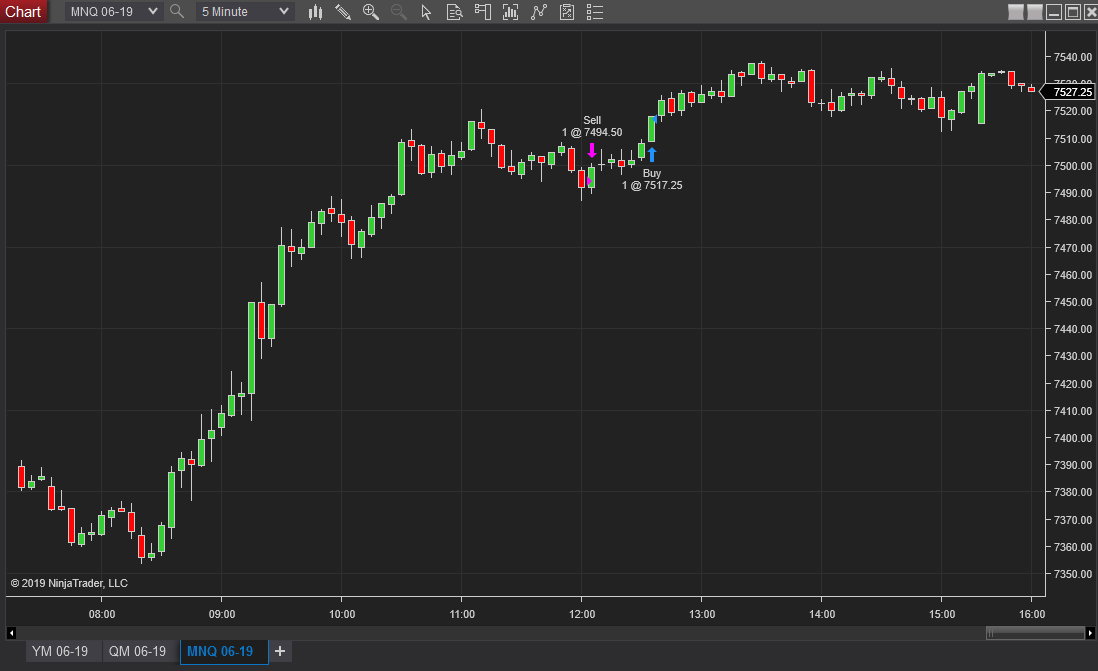This screenshot has width=1098, height=671.
Task: Click the current price marker 7527.25
Action: 1068,92
